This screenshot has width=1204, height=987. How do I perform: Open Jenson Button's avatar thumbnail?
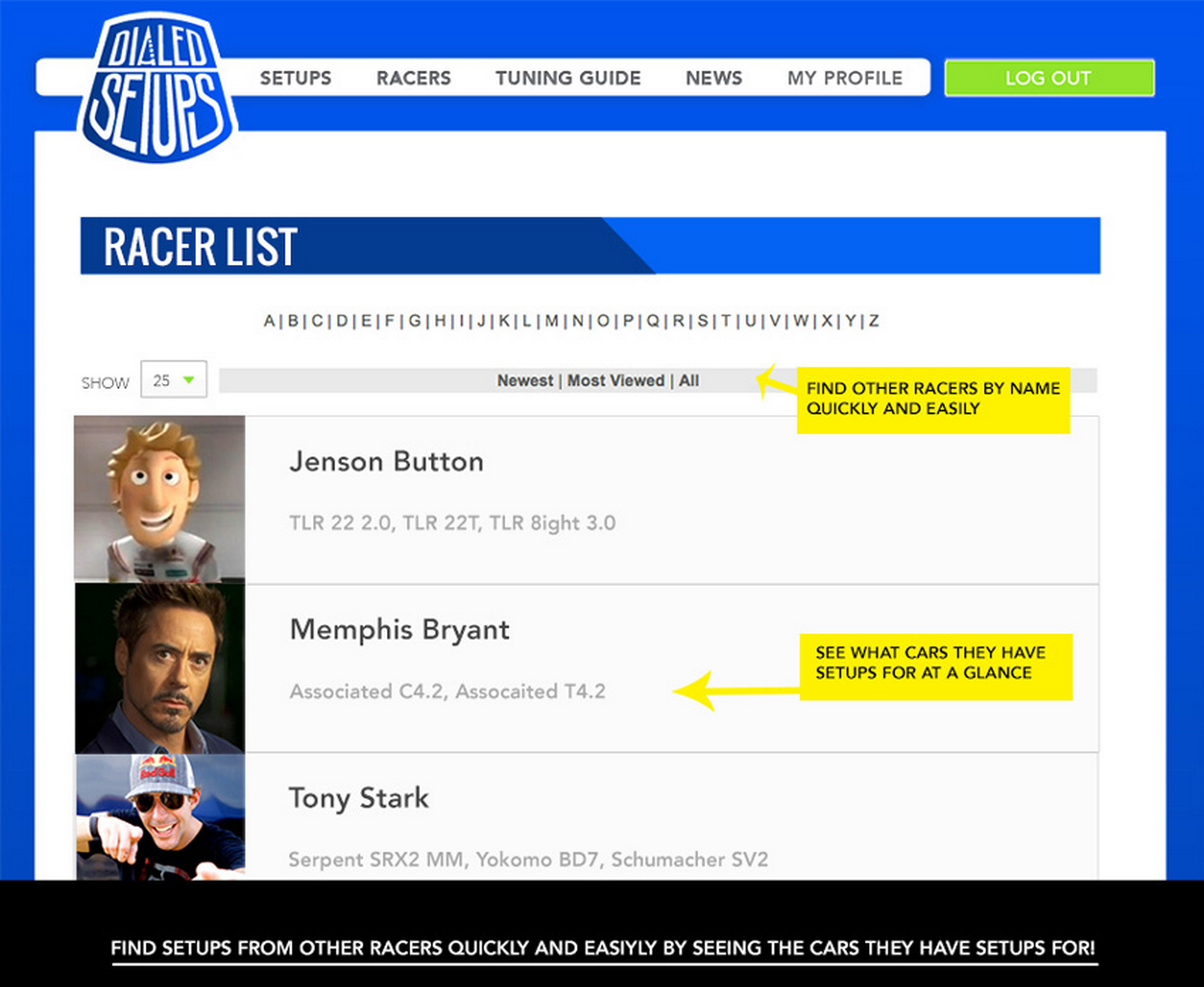(x=160, y=499)
